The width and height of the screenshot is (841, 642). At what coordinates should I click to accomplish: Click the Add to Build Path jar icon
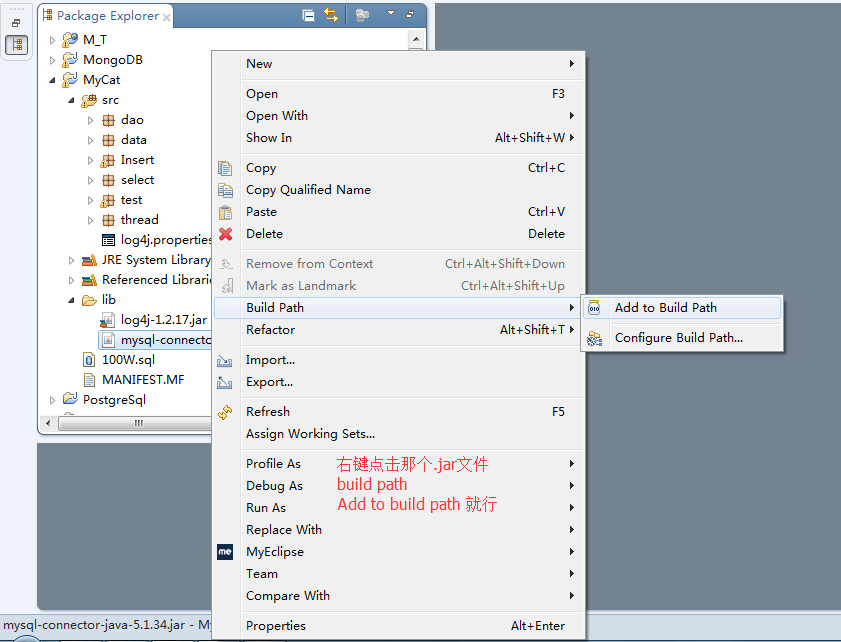[594, 308]
